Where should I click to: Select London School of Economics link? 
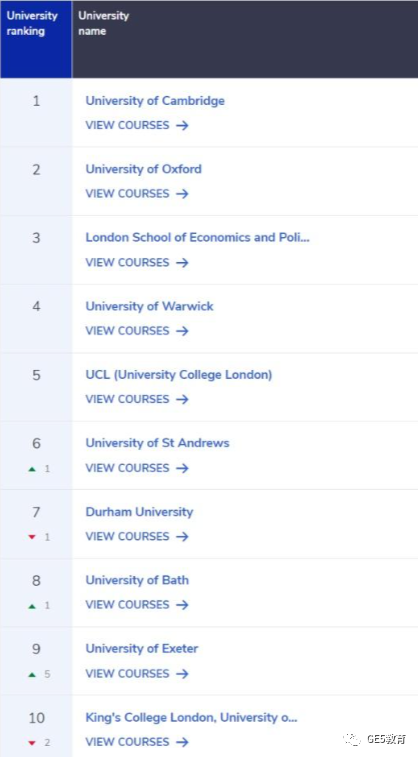tap(197, 238)
